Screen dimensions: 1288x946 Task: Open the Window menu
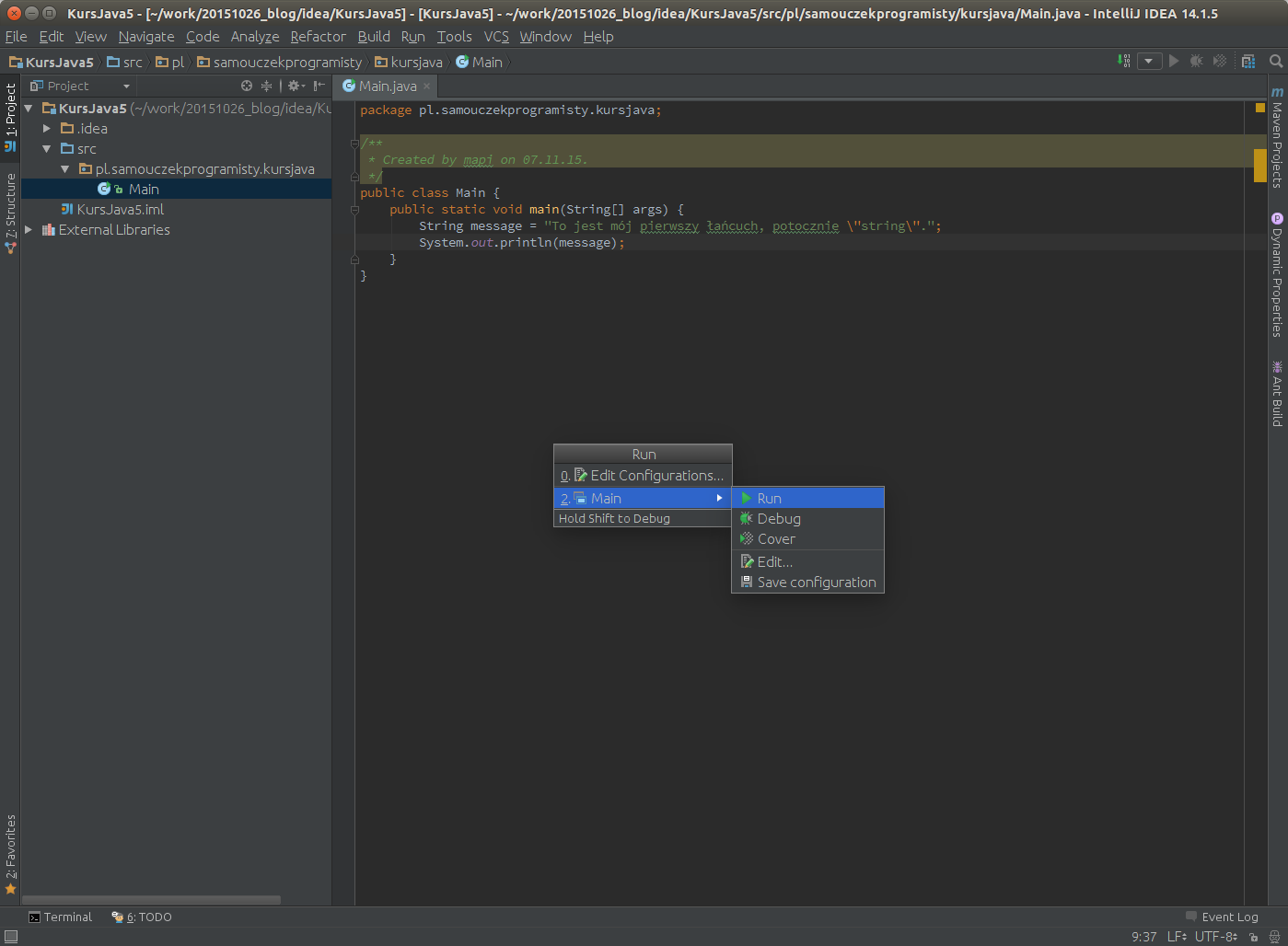[545, 37]
